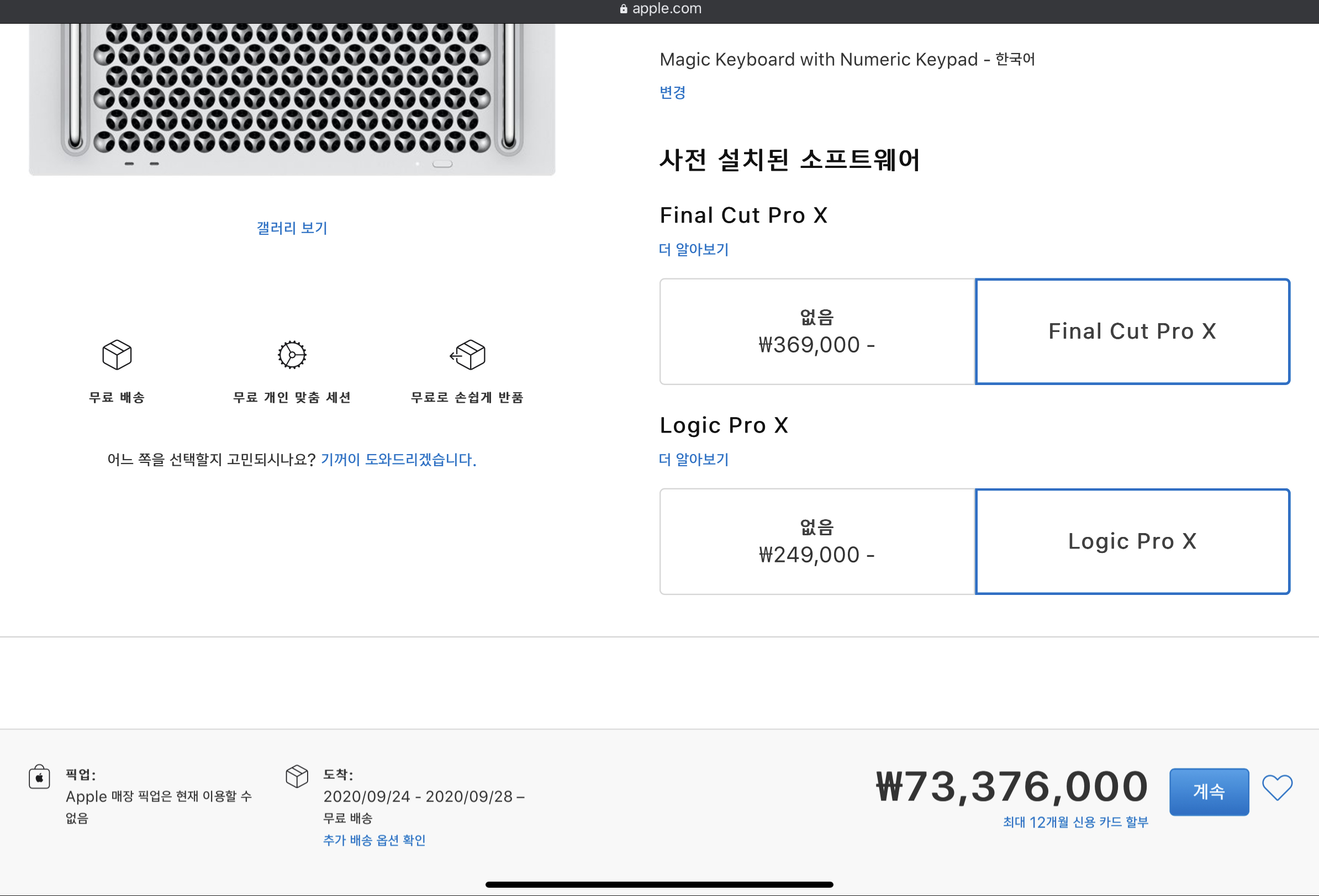Select the Final Cut Pro X option
Screen dimensions: 1319x896
(x=1132, y=331)
